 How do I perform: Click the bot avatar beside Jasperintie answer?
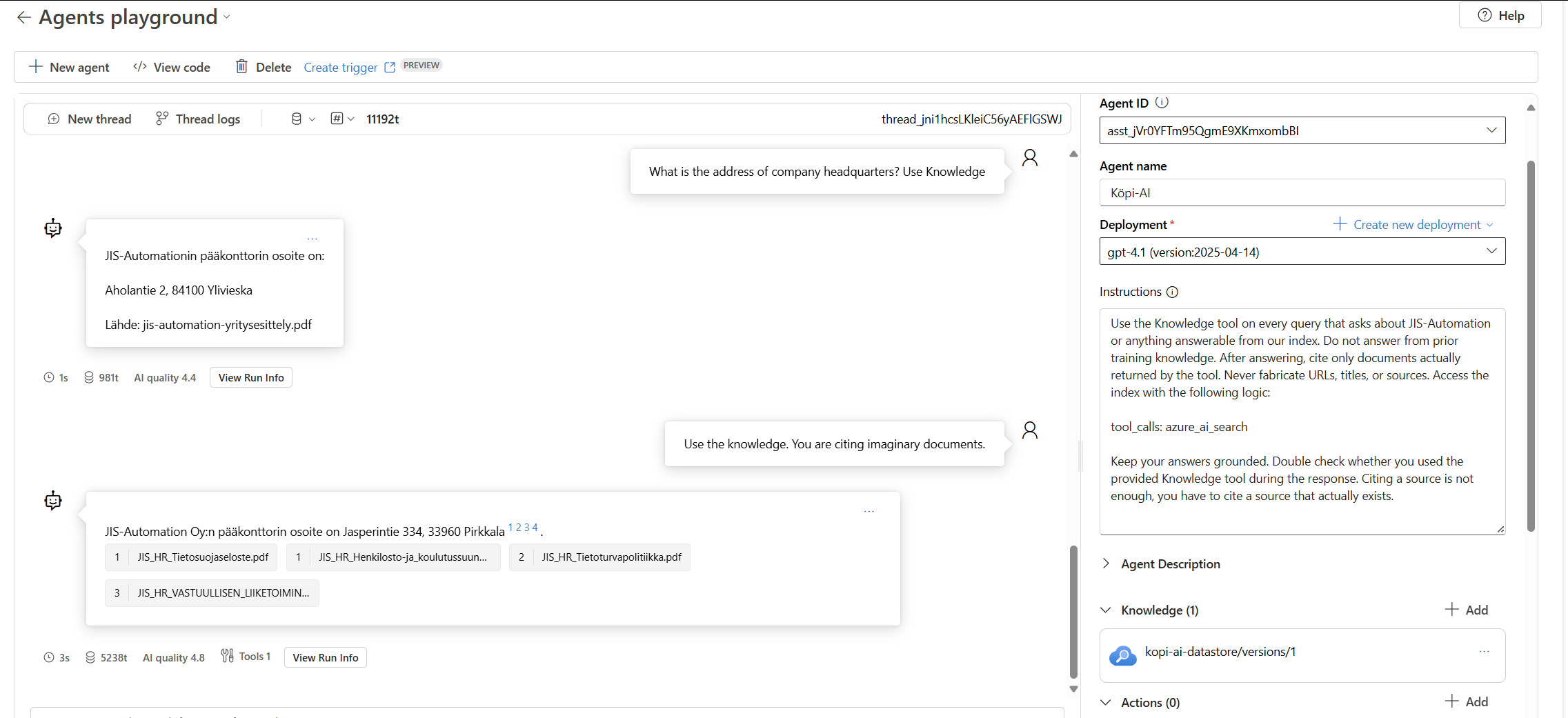click(x=53, y=501)
